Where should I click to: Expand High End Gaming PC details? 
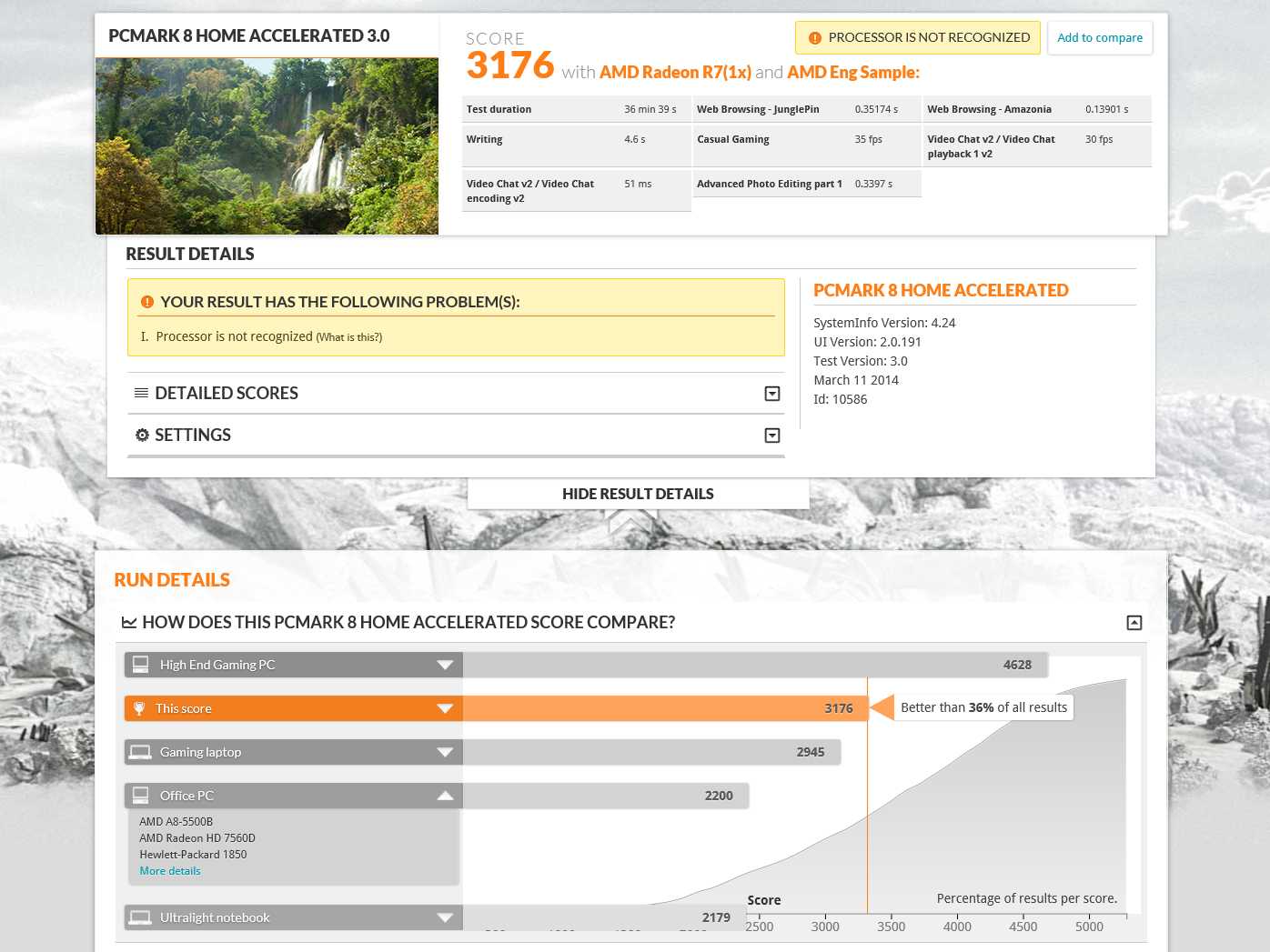click(x=445, y=665)
